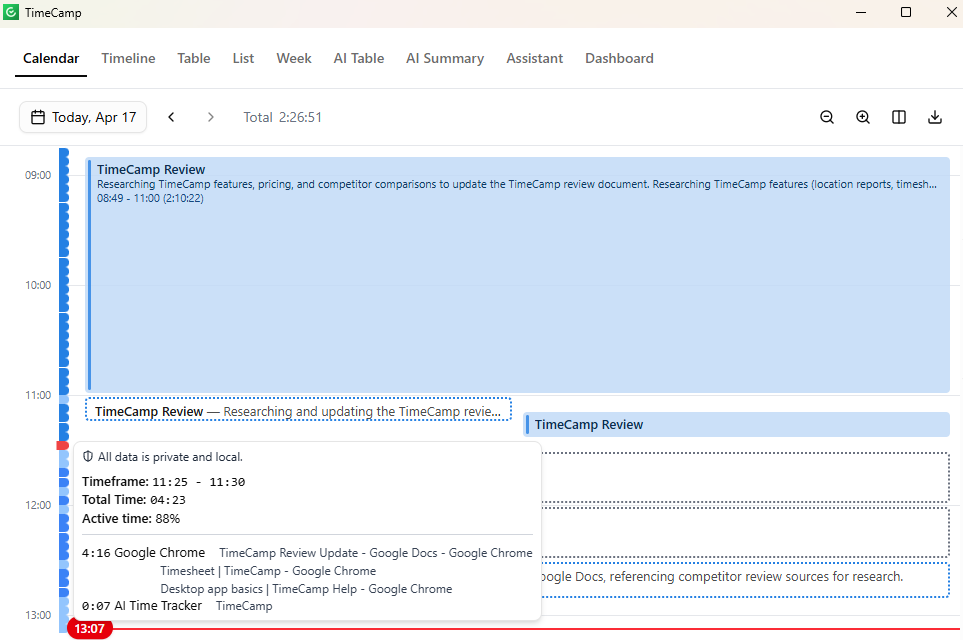This screenshot has width=963, height=640.
Task: Click the zoom in magnifier icon
Action: 863,117
